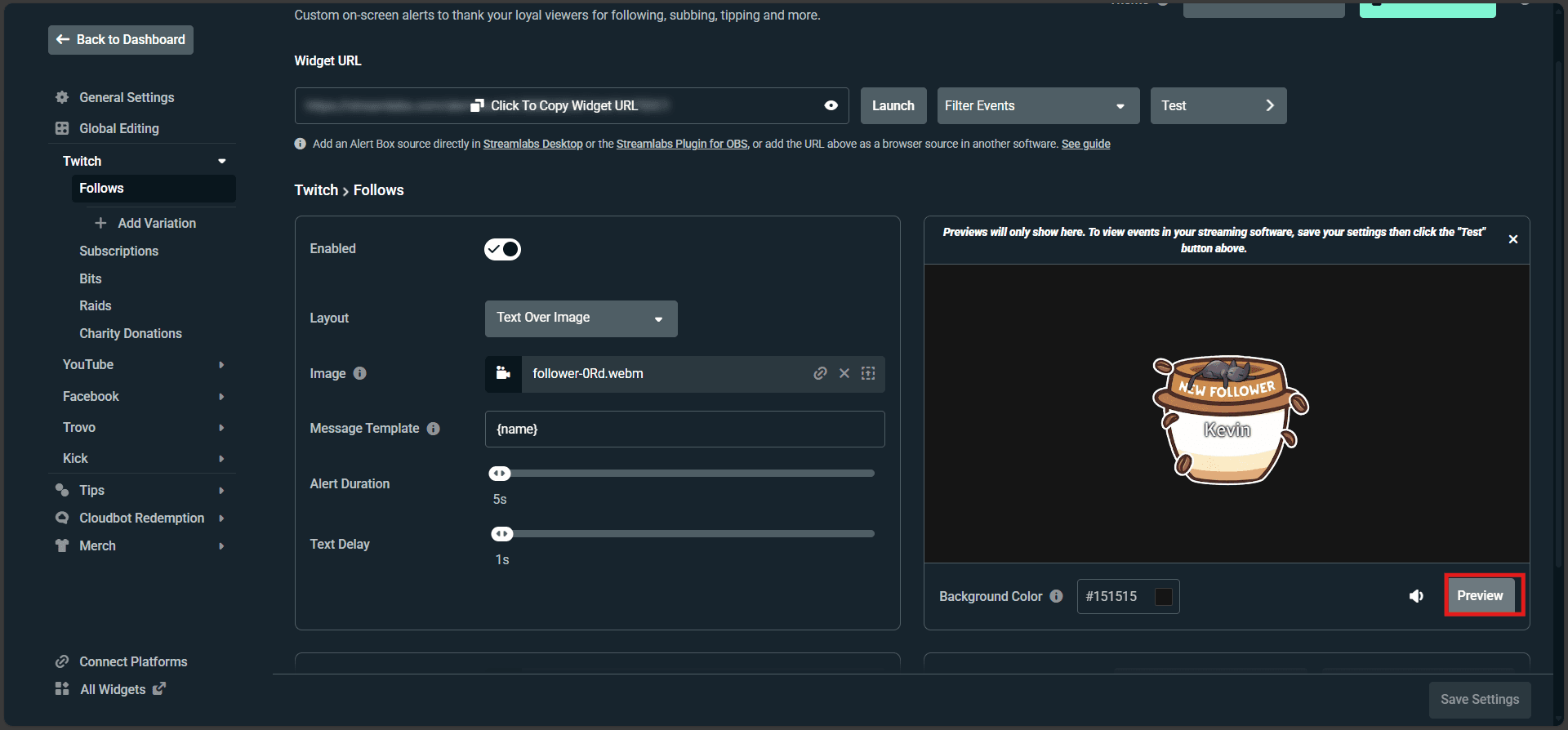The width and height of the screenshot is (1568, 730).
Task: Click the Alert Duration slider handle
Action: [500, 474]
